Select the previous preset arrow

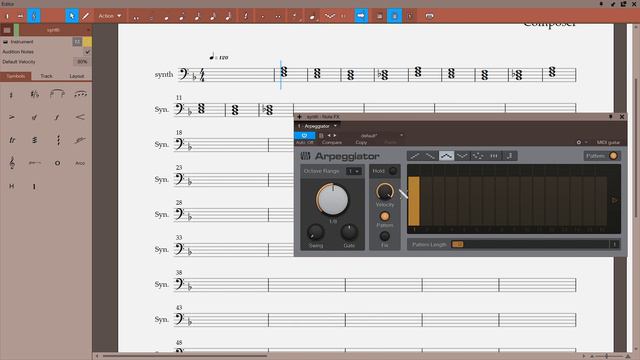pos(329,135)
